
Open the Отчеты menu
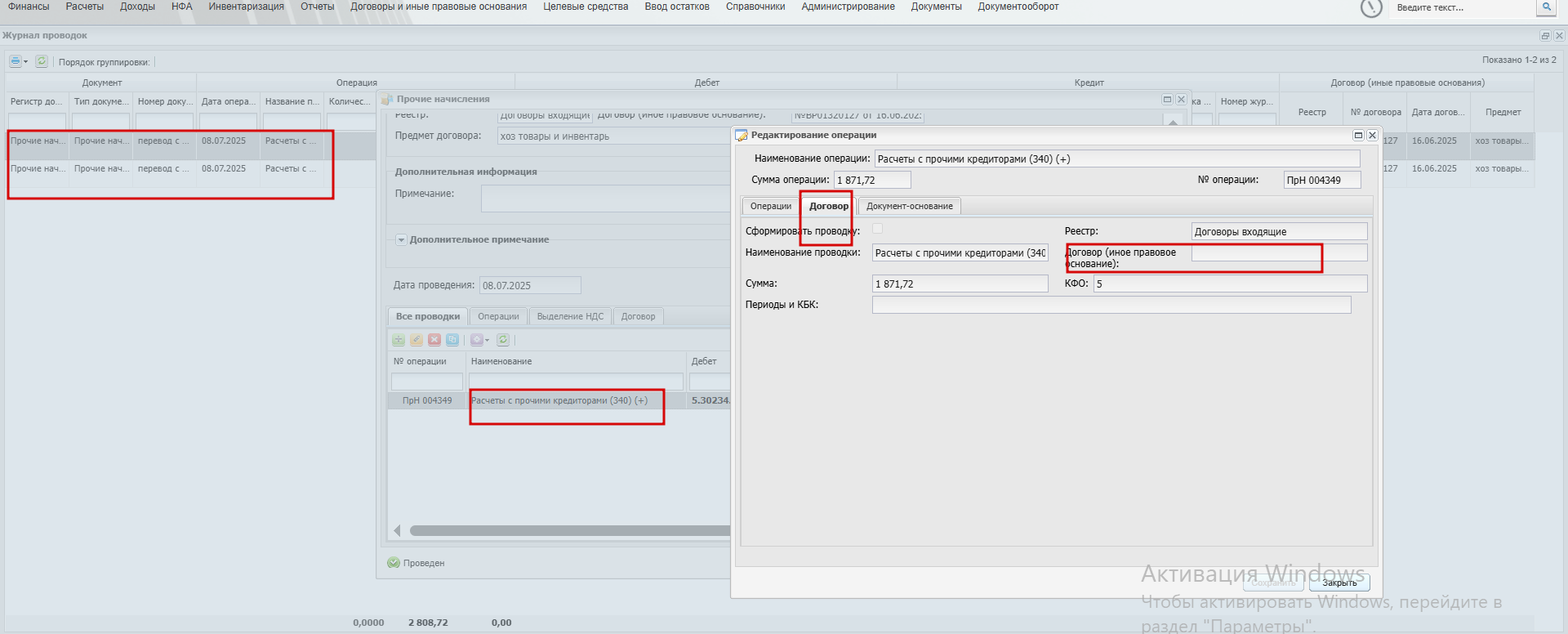point(318,7)
